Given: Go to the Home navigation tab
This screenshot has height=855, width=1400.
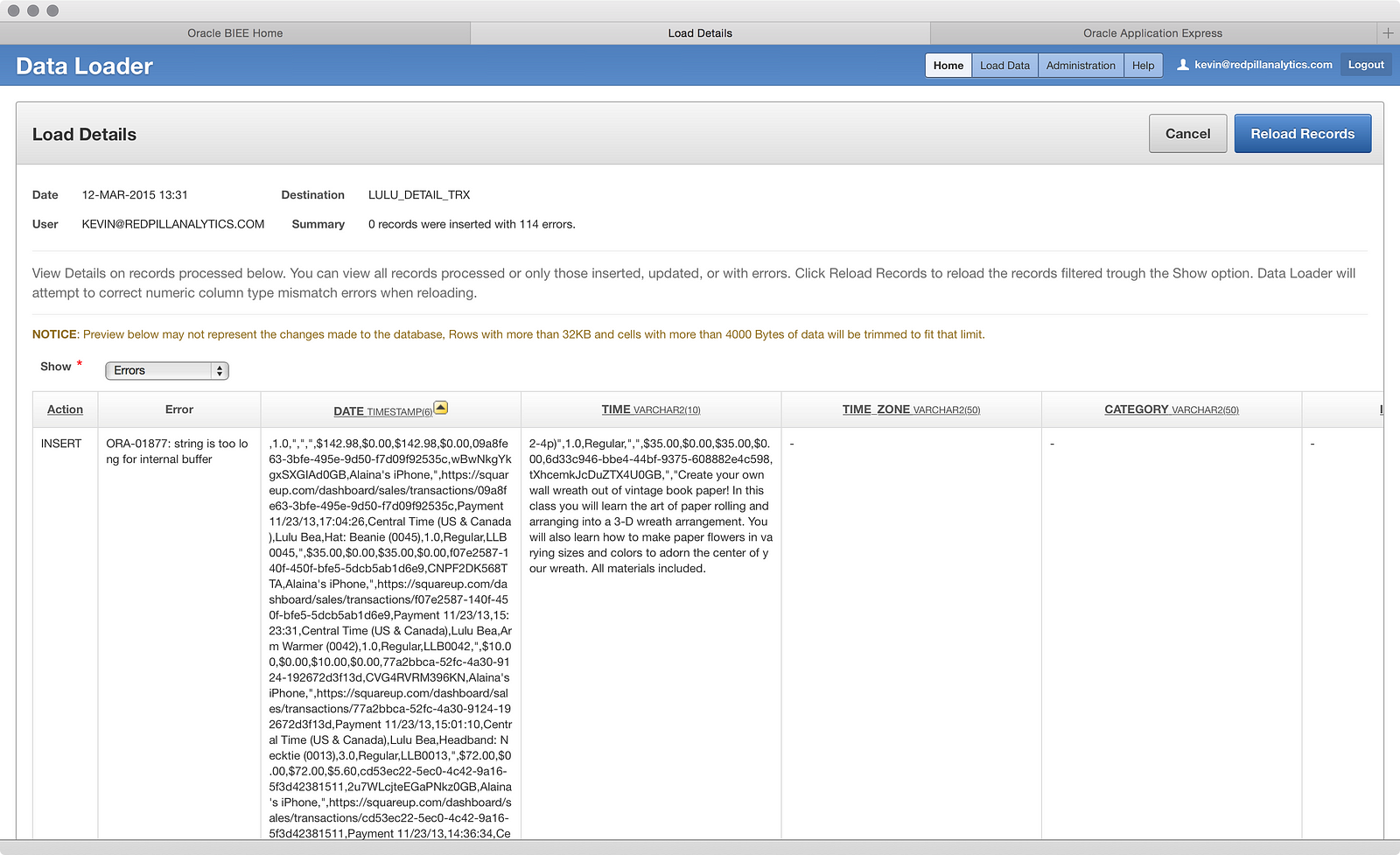Looking at the screenshot, I should (948, 66).
